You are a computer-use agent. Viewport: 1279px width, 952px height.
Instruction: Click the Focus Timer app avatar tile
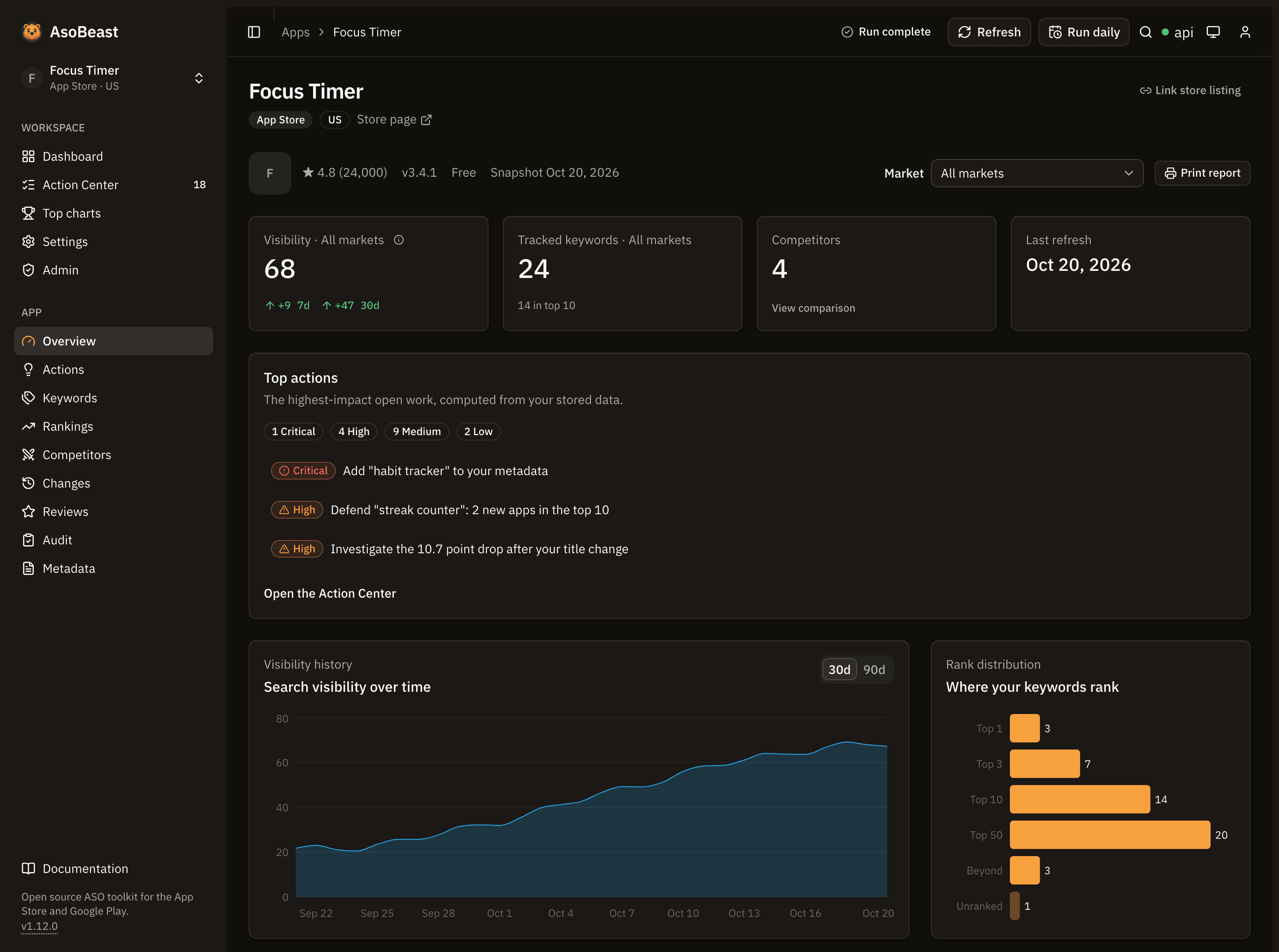point(270,173)
